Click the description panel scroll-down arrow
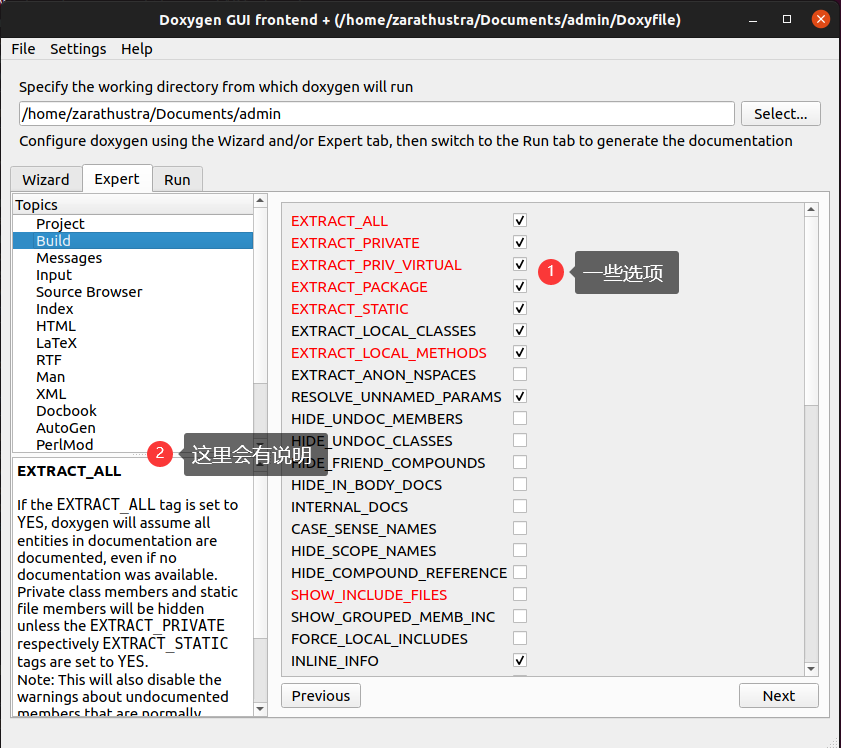The height and width of the screenshot is (748, 841). (260, 709)
